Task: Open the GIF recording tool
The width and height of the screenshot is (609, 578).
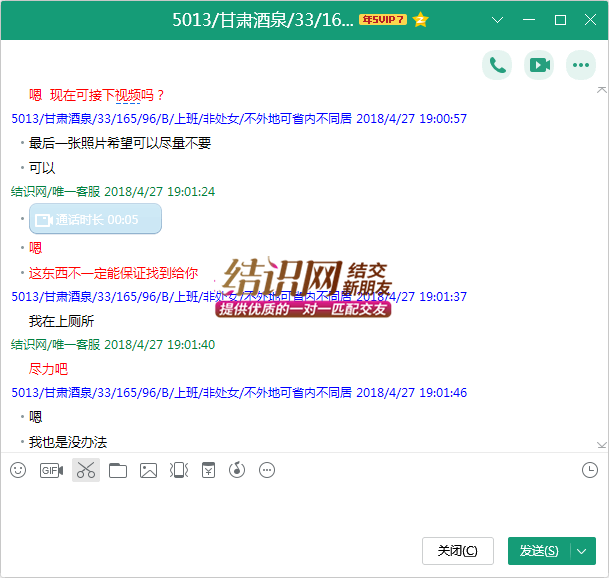Action: [51, 470]
